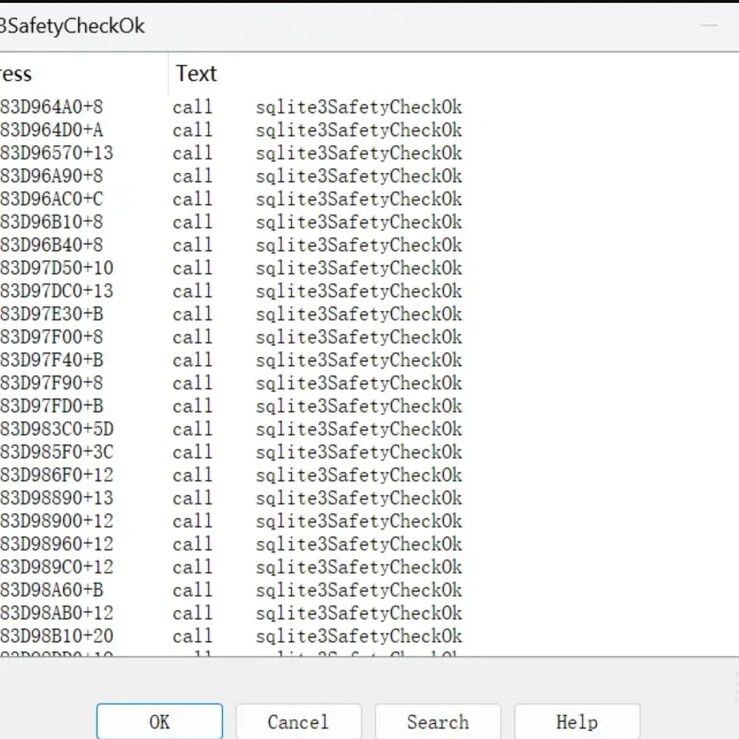Click the OK button
This screenshot has height=739, width=739.
point(159,721)
